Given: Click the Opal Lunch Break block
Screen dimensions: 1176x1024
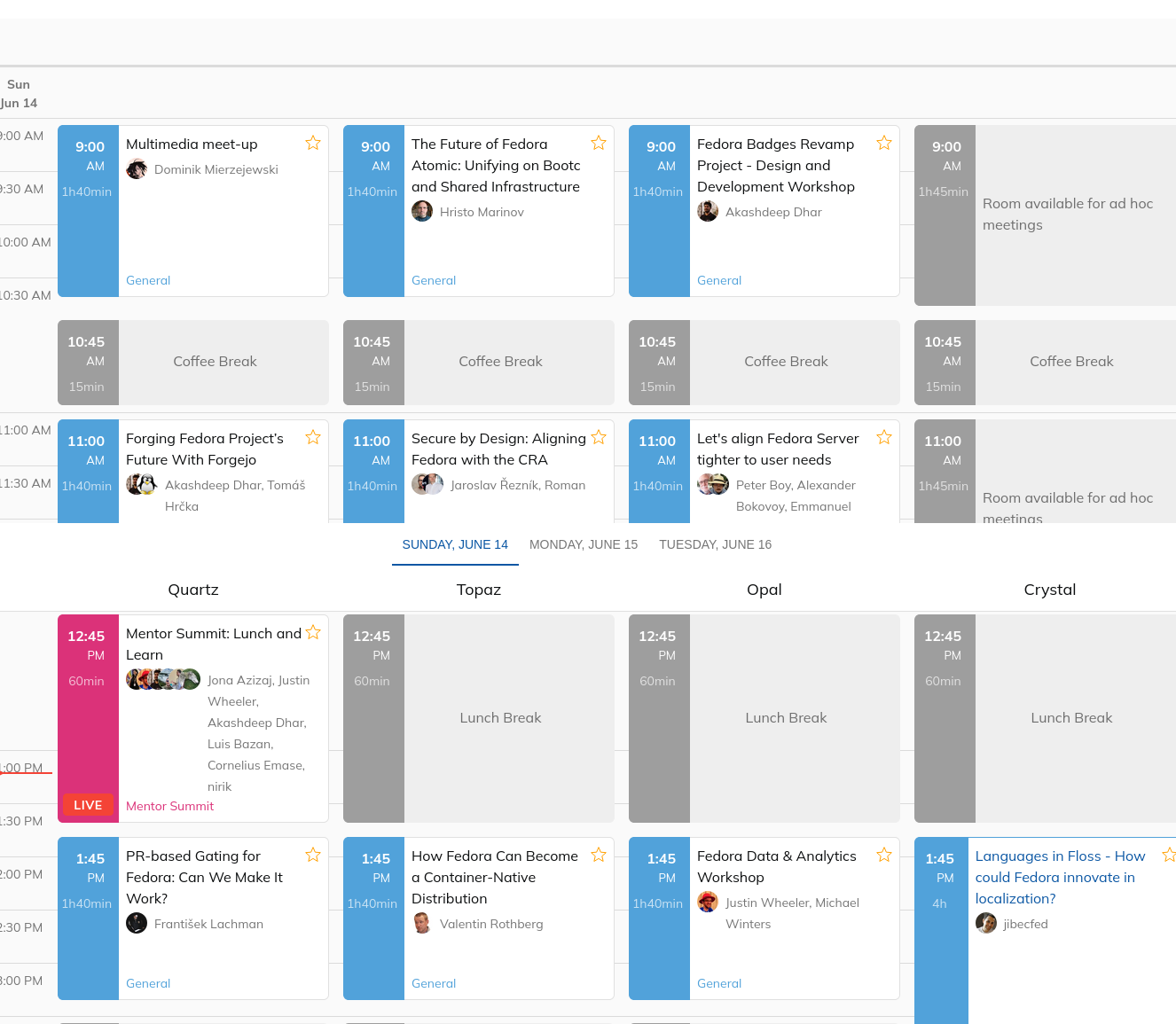Looking at the screenshot, I should [764, 718].
